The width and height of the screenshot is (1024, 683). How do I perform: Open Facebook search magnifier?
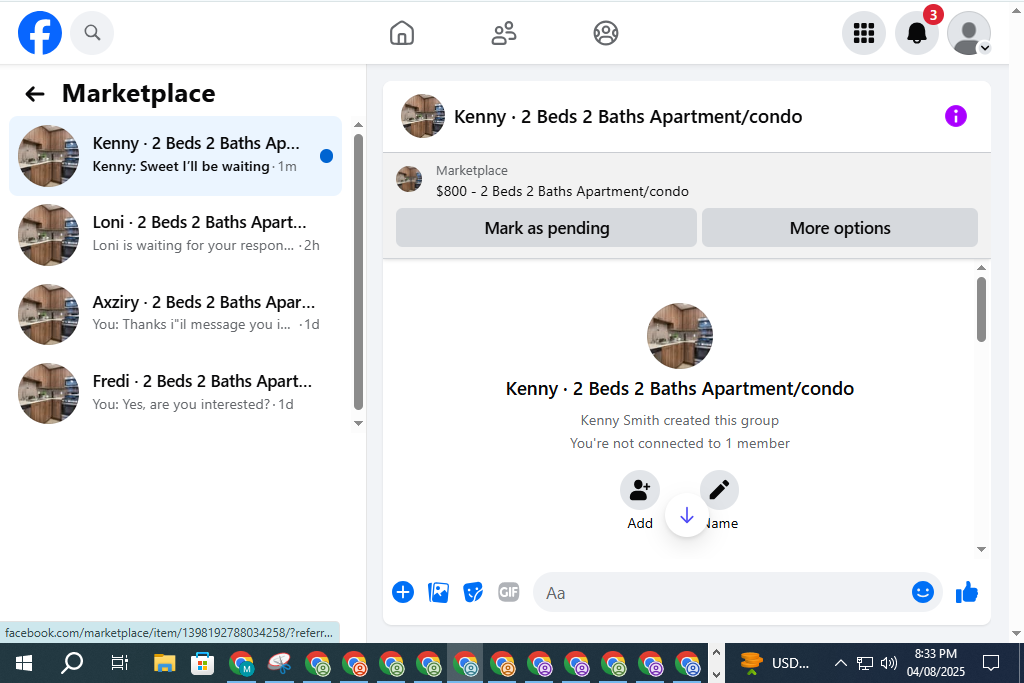(x=92, y=33)
